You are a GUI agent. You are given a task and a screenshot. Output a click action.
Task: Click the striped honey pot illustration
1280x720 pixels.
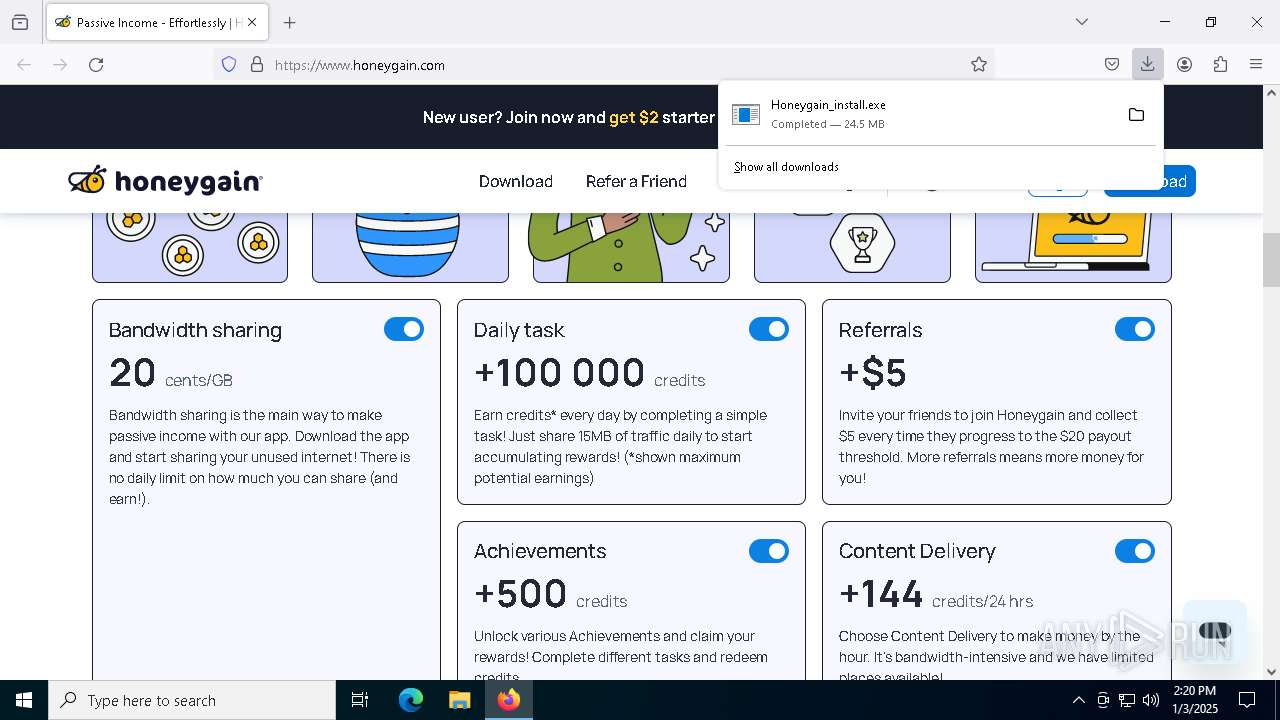[x=410, y=247]
